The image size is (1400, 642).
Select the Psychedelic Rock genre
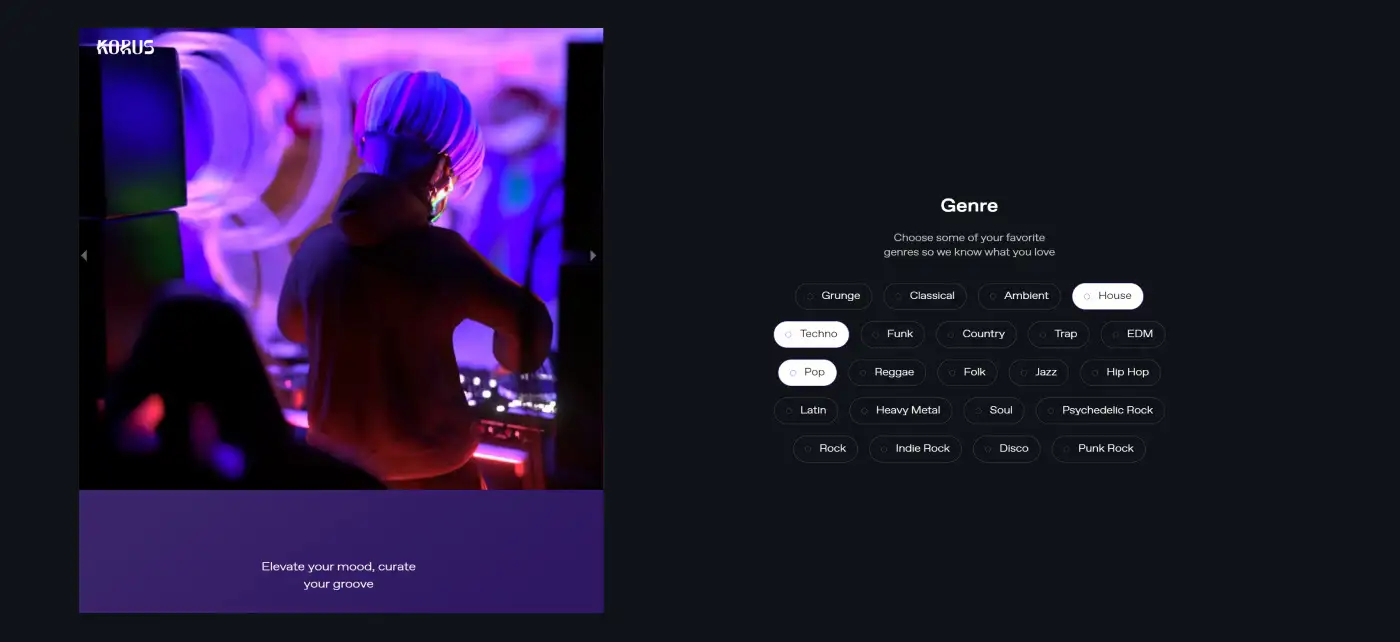pyautogui.click(x=1100, y=410)
